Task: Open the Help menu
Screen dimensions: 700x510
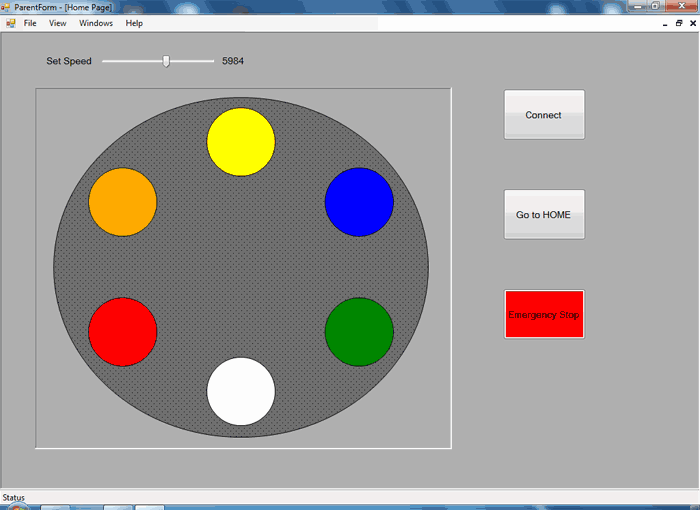Action: coord(134,23)
